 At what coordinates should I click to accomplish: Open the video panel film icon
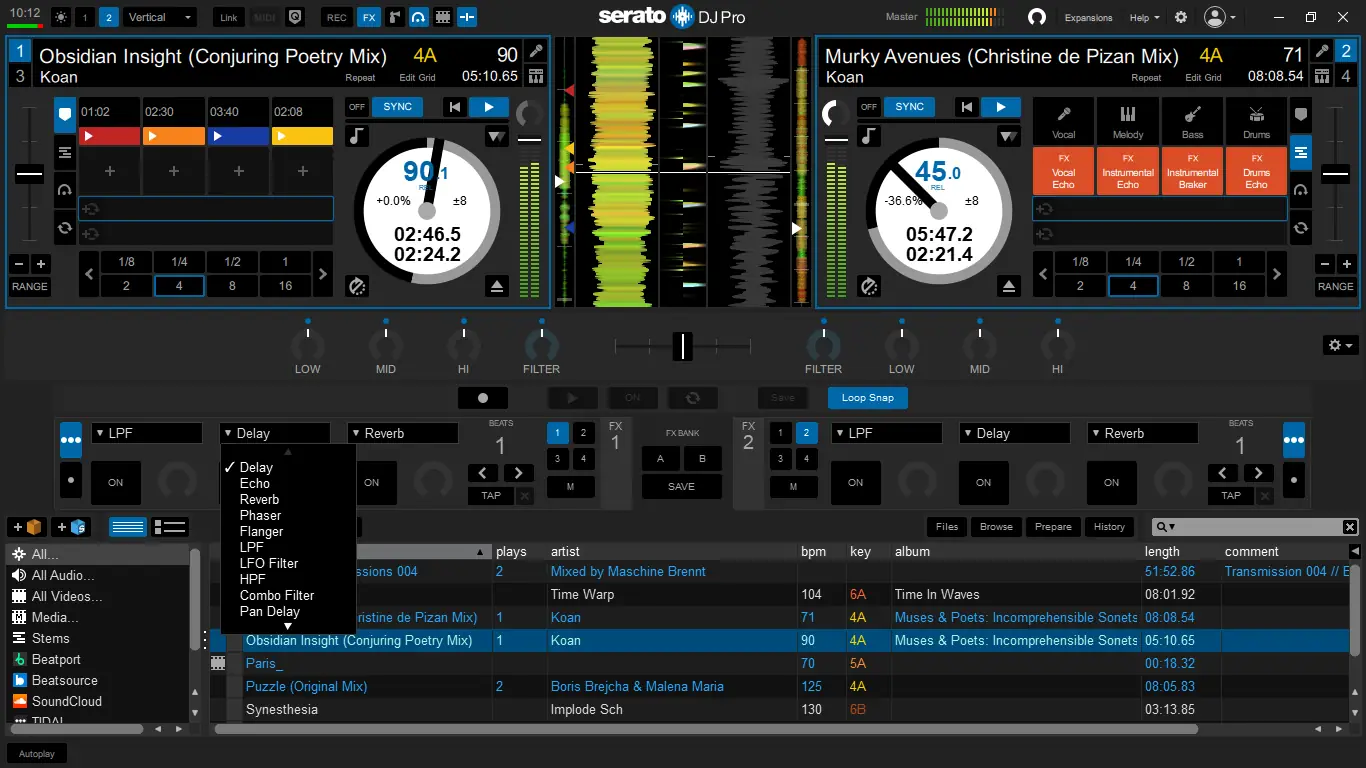[x=441, y=17]
